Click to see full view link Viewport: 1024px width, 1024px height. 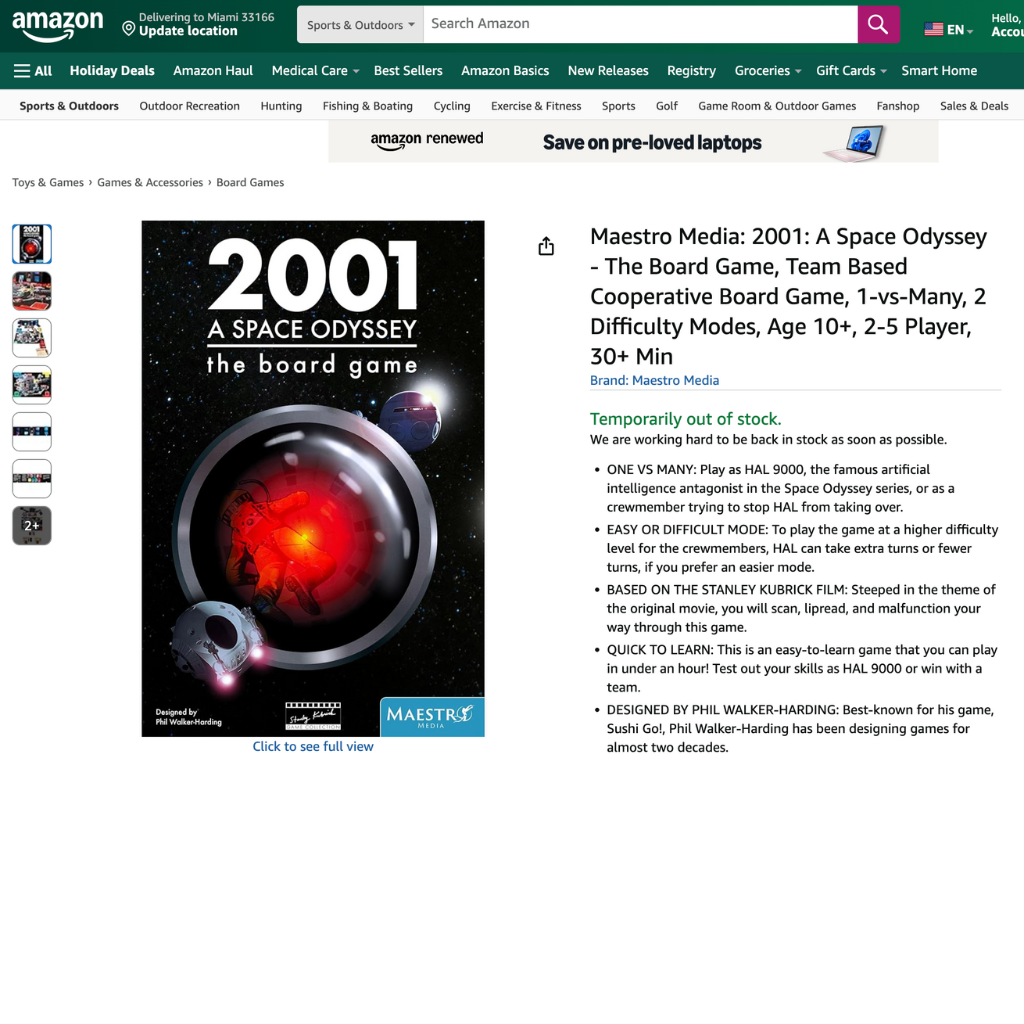pyautogui.click(x=313, y=746)
